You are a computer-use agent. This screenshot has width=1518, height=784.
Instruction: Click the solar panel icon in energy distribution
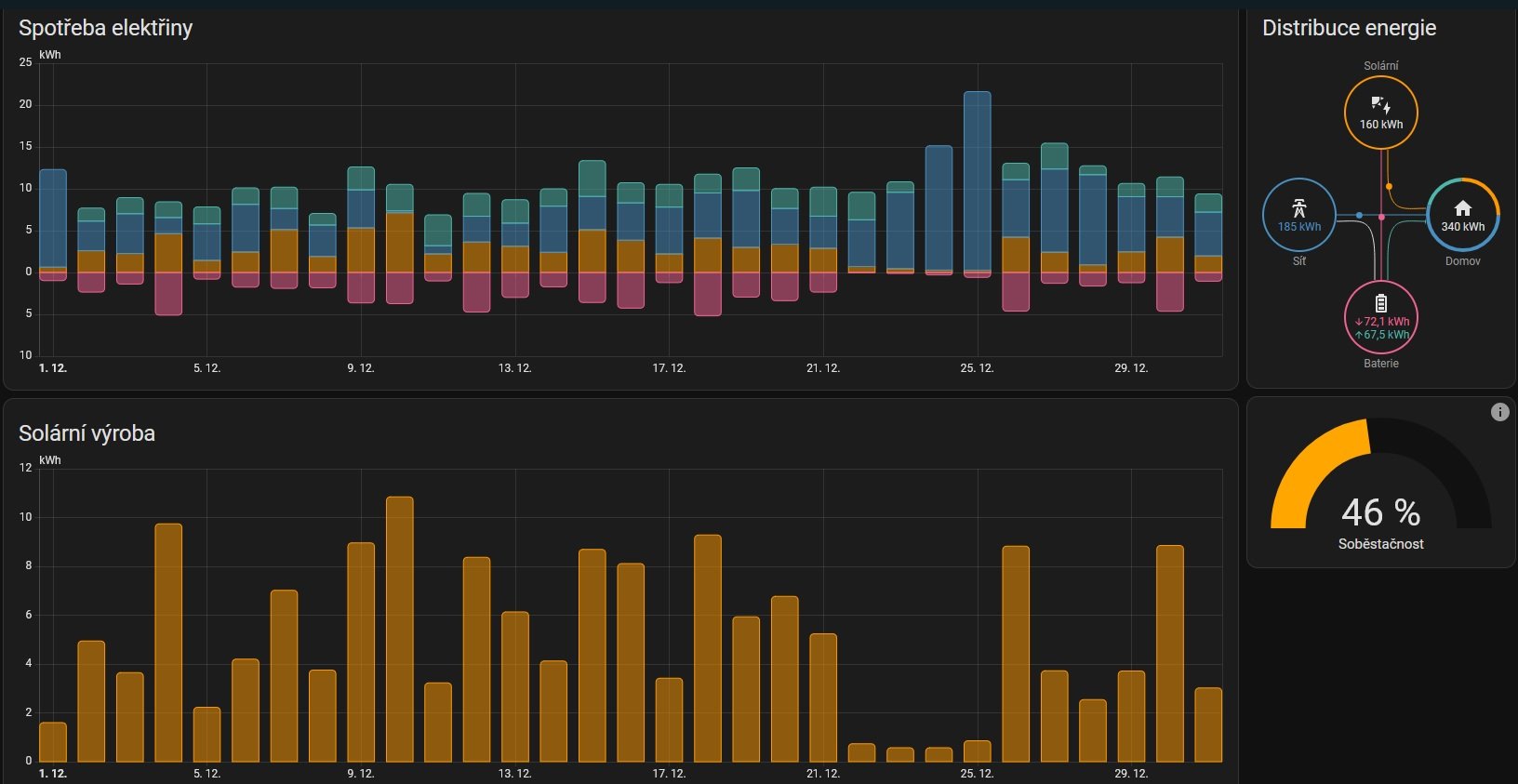pyautogui.click(x=1380, y=105)
